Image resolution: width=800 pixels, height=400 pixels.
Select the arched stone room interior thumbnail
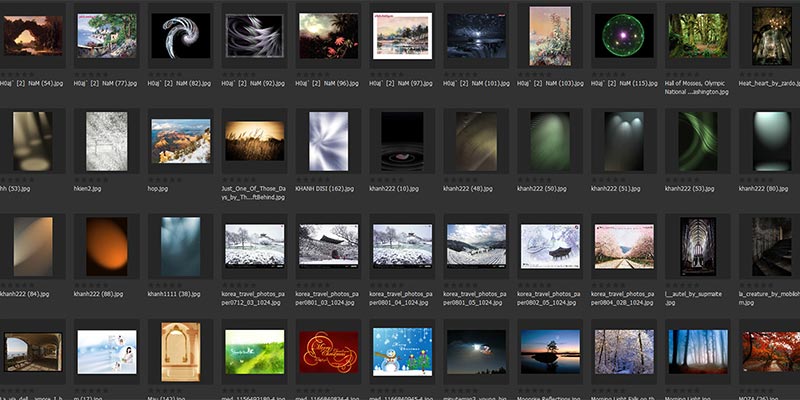click(33, 352)
